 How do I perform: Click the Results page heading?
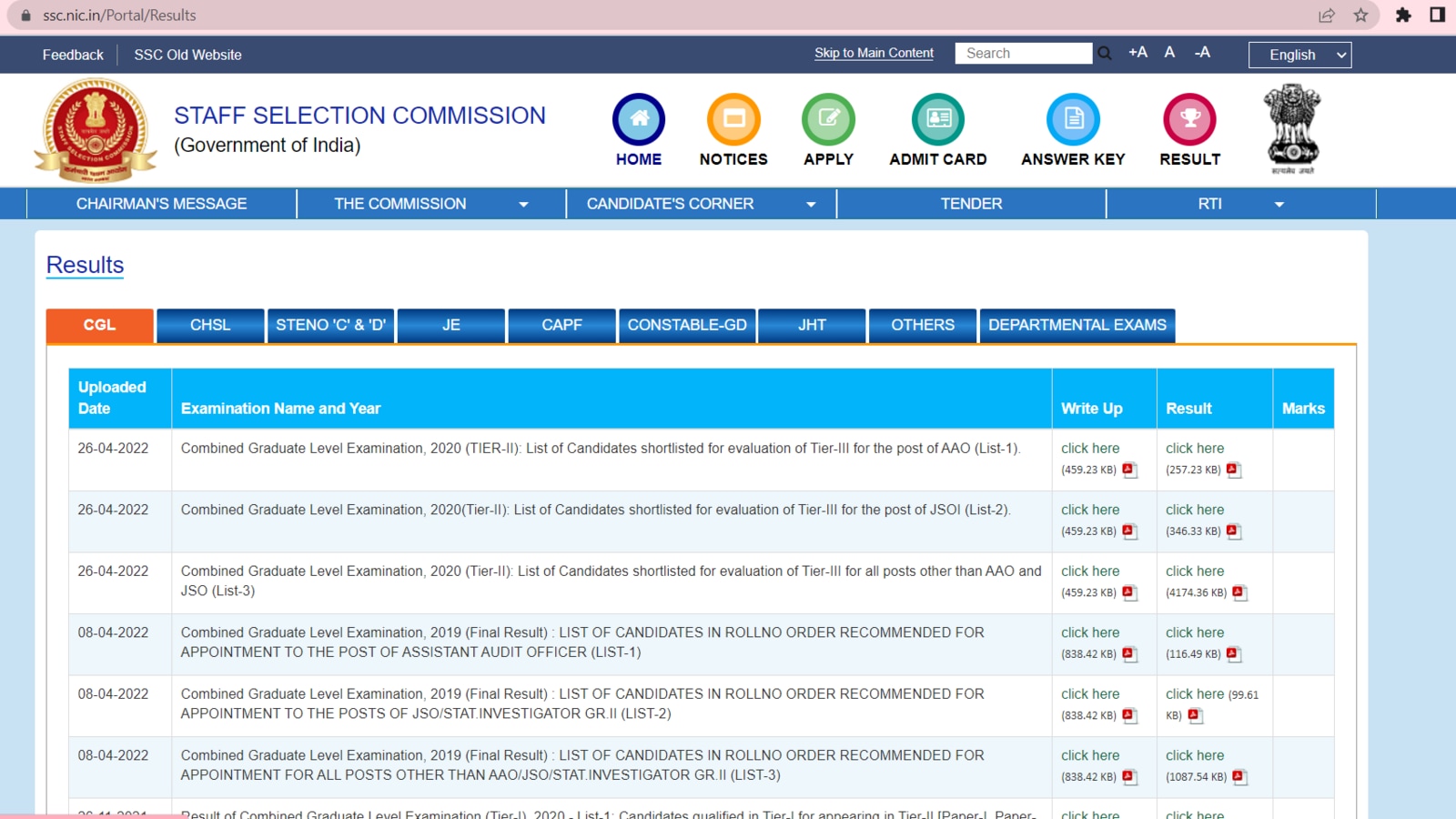[x=85, y=265]
